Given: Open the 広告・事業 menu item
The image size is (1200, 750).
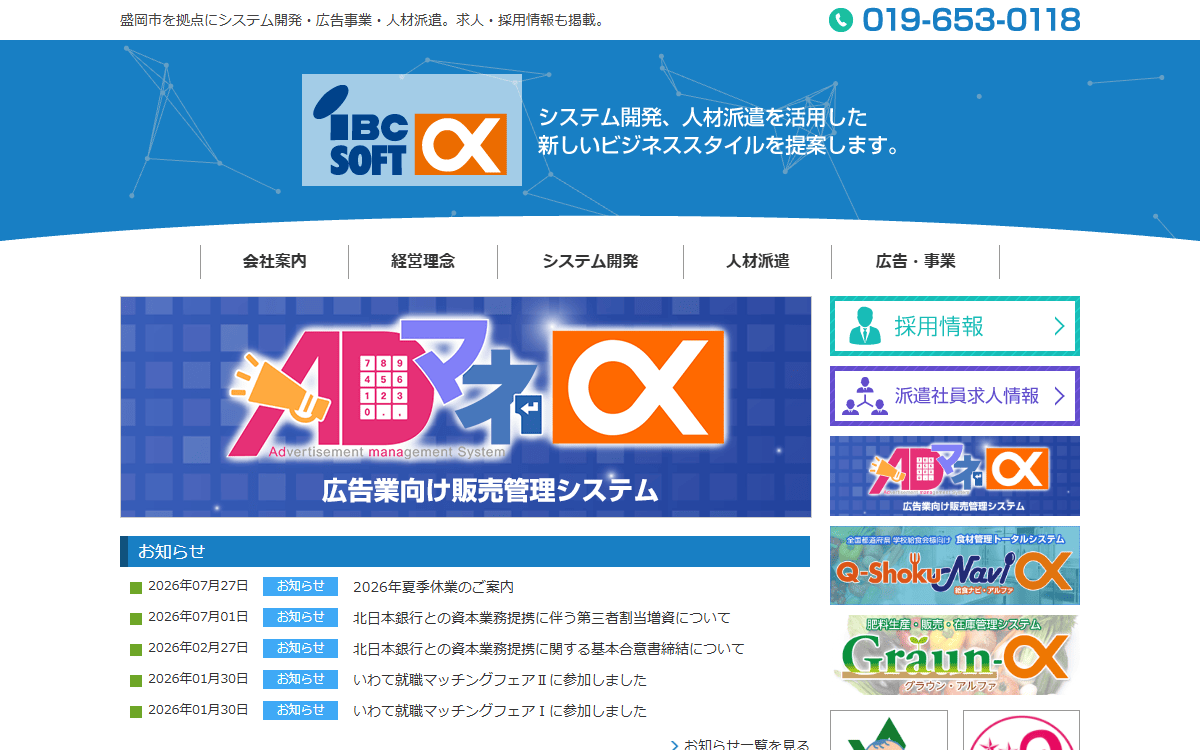Looking at the screenshot, I should click(915, 261).
